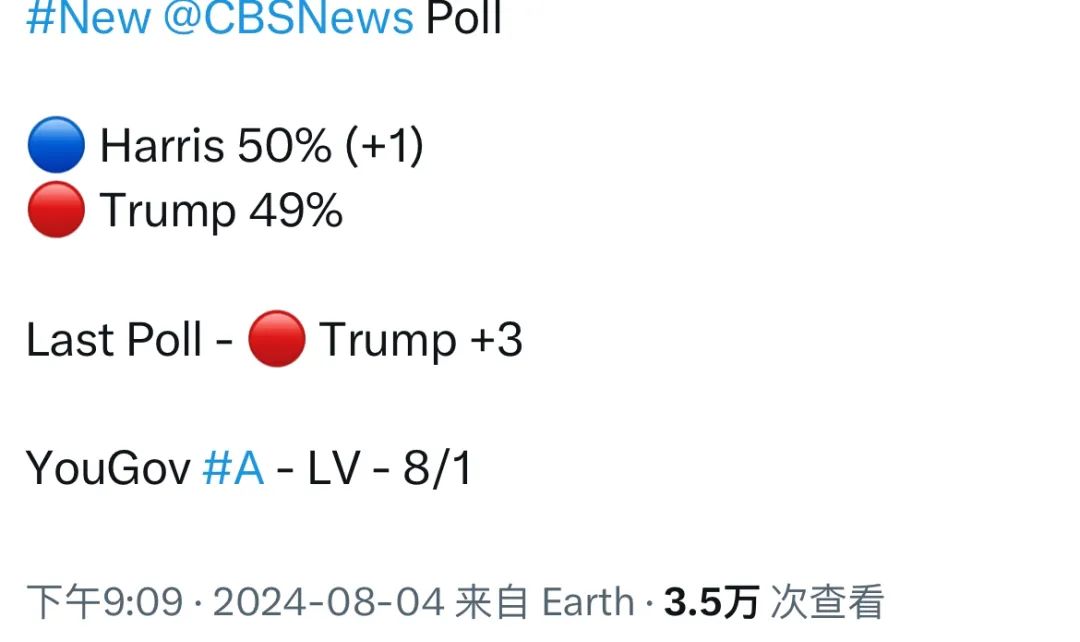1080x642 pixels.
Task: Click the (+1) margin text
Action: click(384, 145)
